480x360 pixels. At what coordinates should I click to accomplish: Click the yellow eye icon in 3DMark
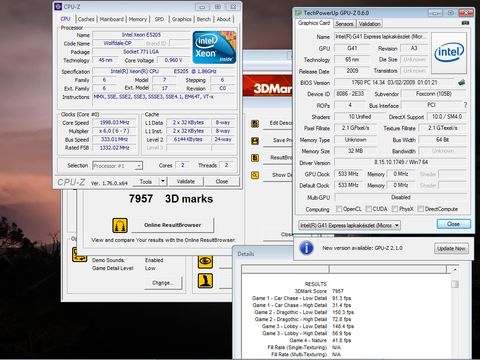[205, 262]
